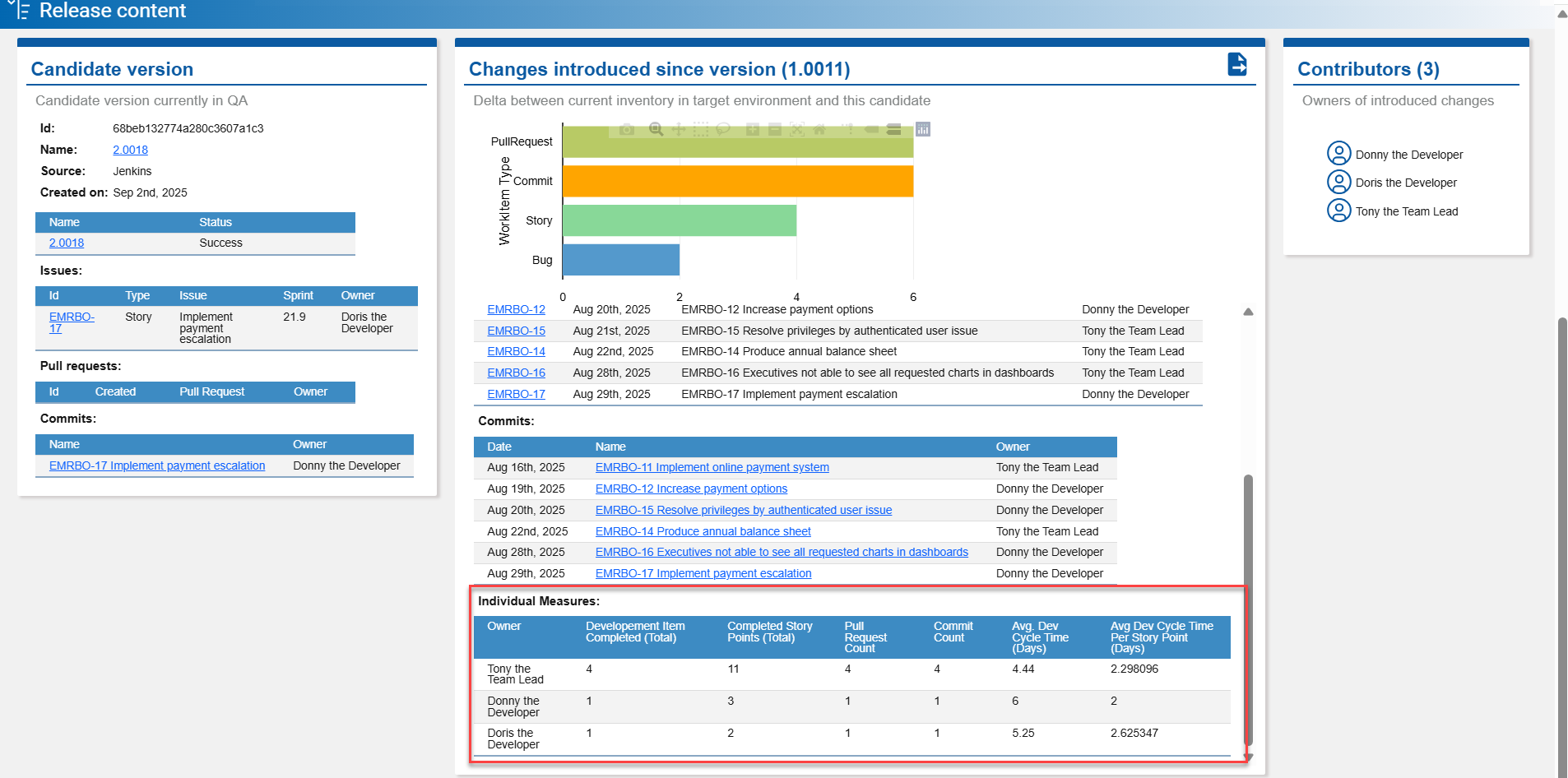Reset chart axes with the home icon
This screenshot has width=1568, height=778.
coord(821,129)
